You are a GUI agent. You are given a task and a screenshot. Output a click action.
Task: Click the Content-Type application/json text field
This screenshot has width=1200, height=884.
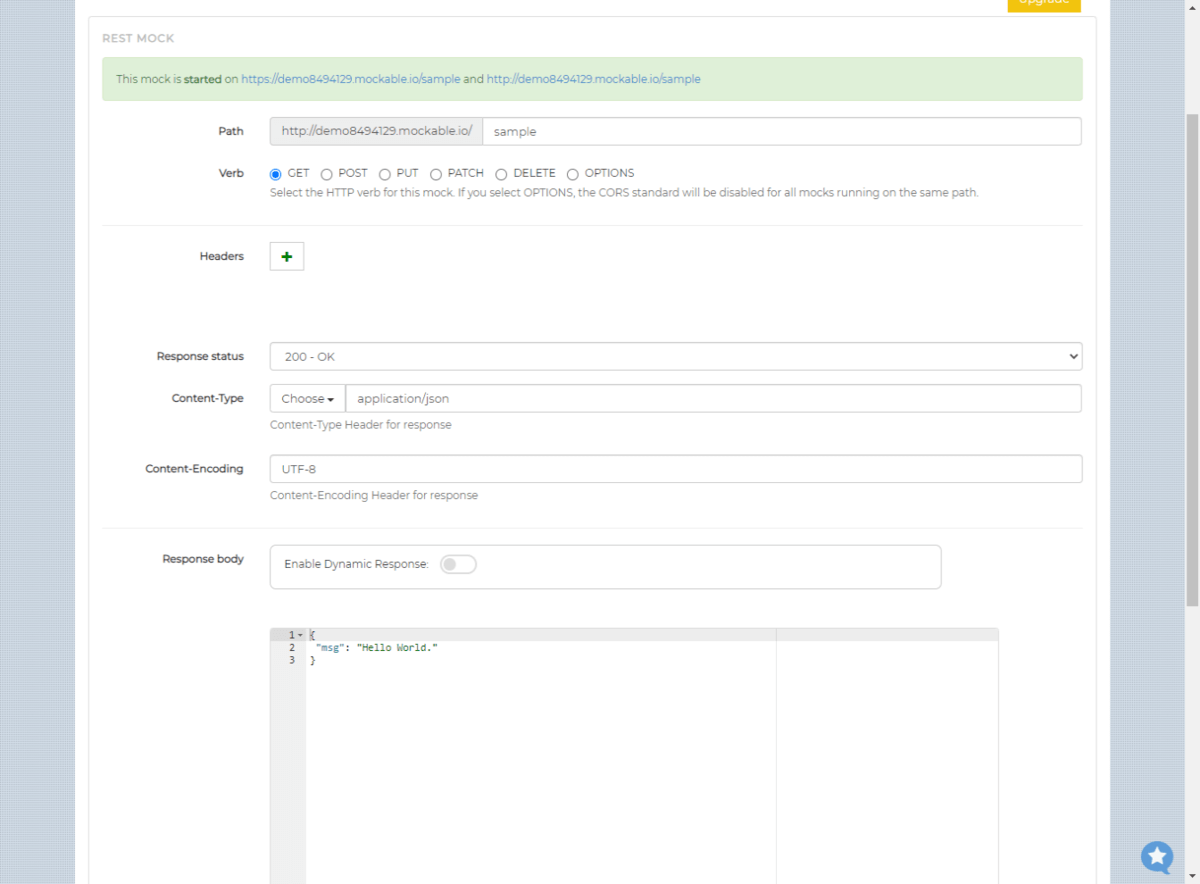pos(712,399)
